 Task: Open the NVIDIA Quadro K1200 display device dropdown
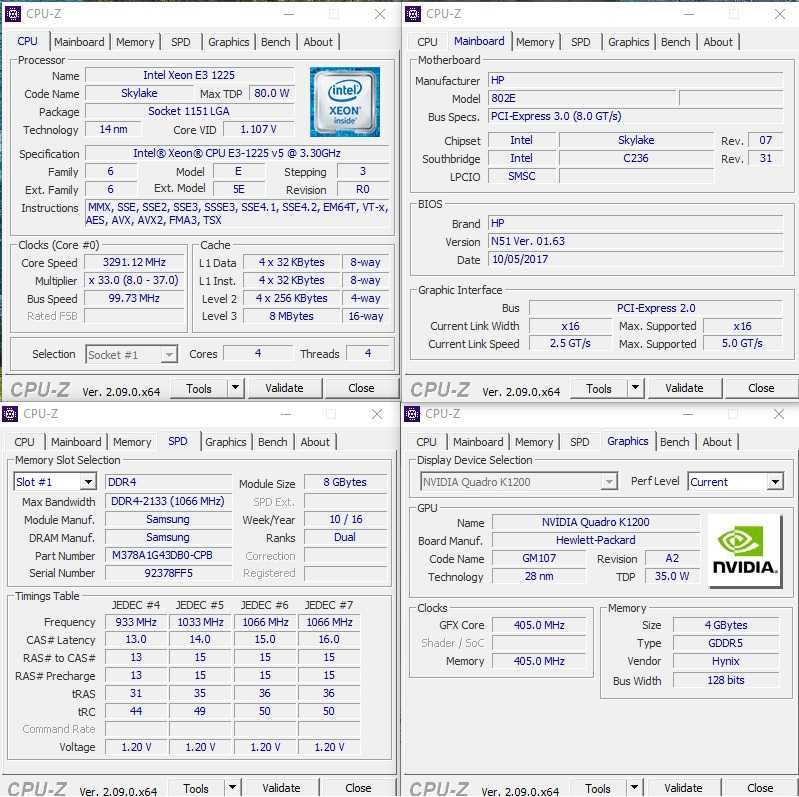[x=608, y=482]
